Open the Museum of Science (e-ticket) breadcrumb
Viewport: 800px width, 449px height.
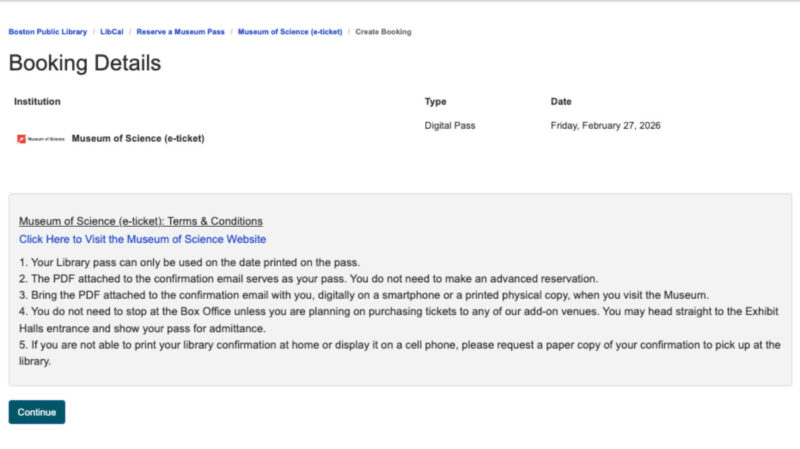pyautogui.click(x=290, y=32)
